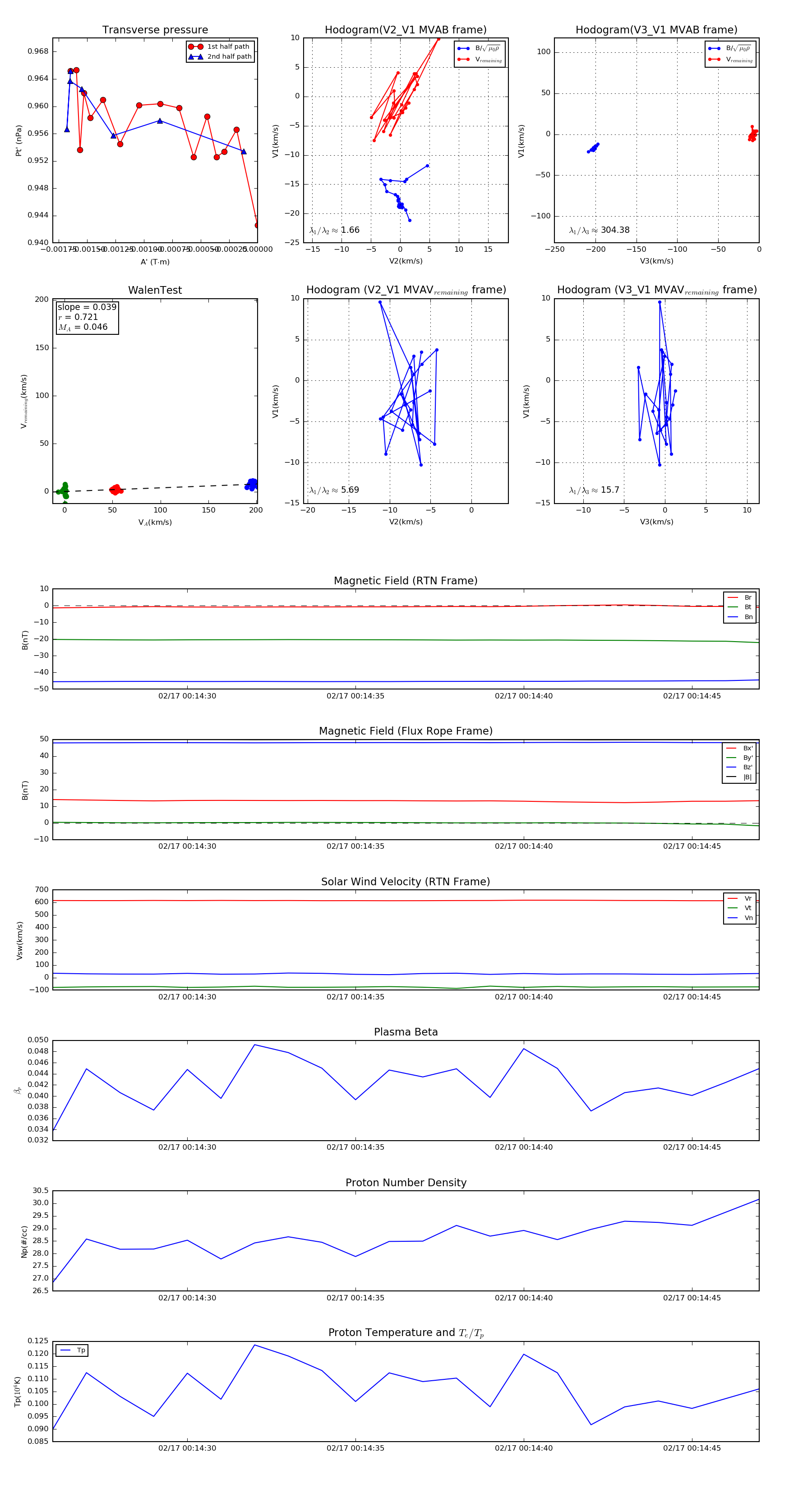Click the blue B/√μ0ρ cluster in V3_V1 MVAB hodogram
This screenshot has width=812, height=1489.
click(593, 148)
